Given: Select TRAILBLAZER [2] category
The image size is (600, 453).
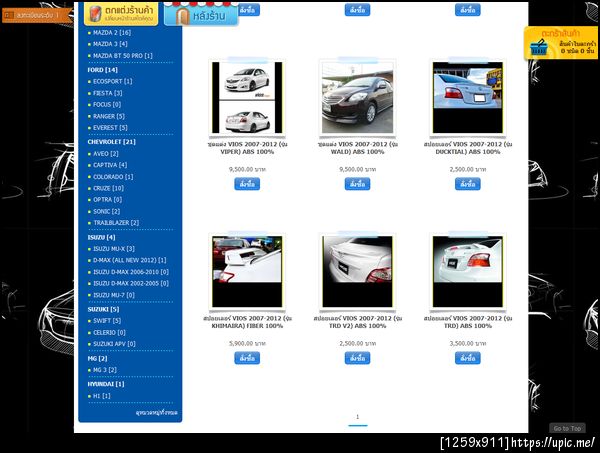Looking at the screenshot, I should (x=116, y=223).
